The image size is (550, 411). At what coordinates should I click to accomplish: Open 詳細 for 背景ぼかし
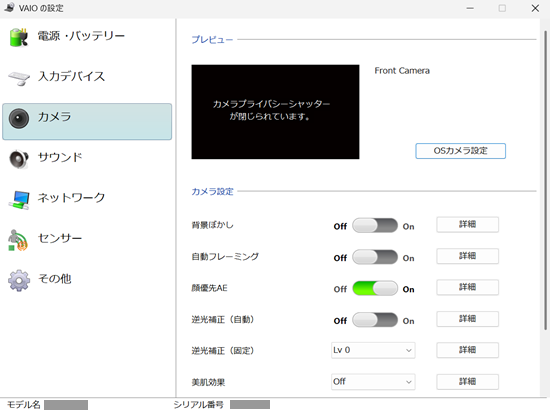tap(468, 224)
